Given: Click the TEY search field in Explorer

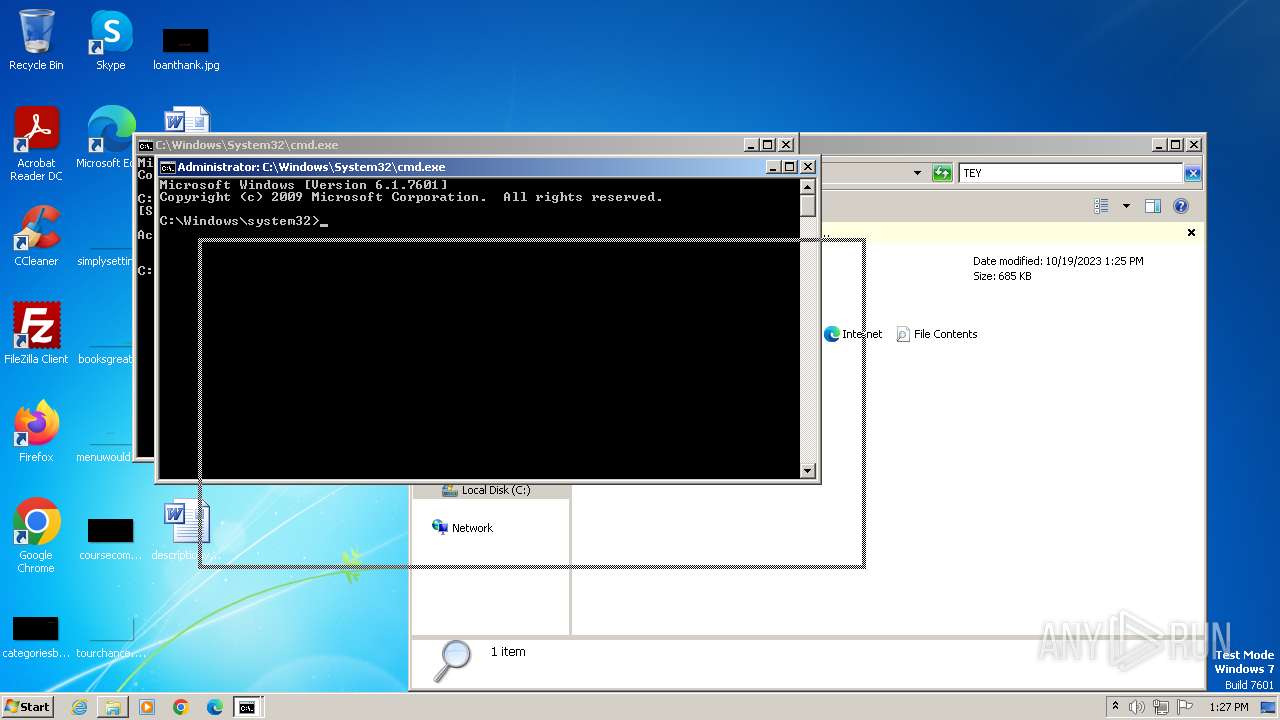Looking at the screenshot, I should (1070, 173).
